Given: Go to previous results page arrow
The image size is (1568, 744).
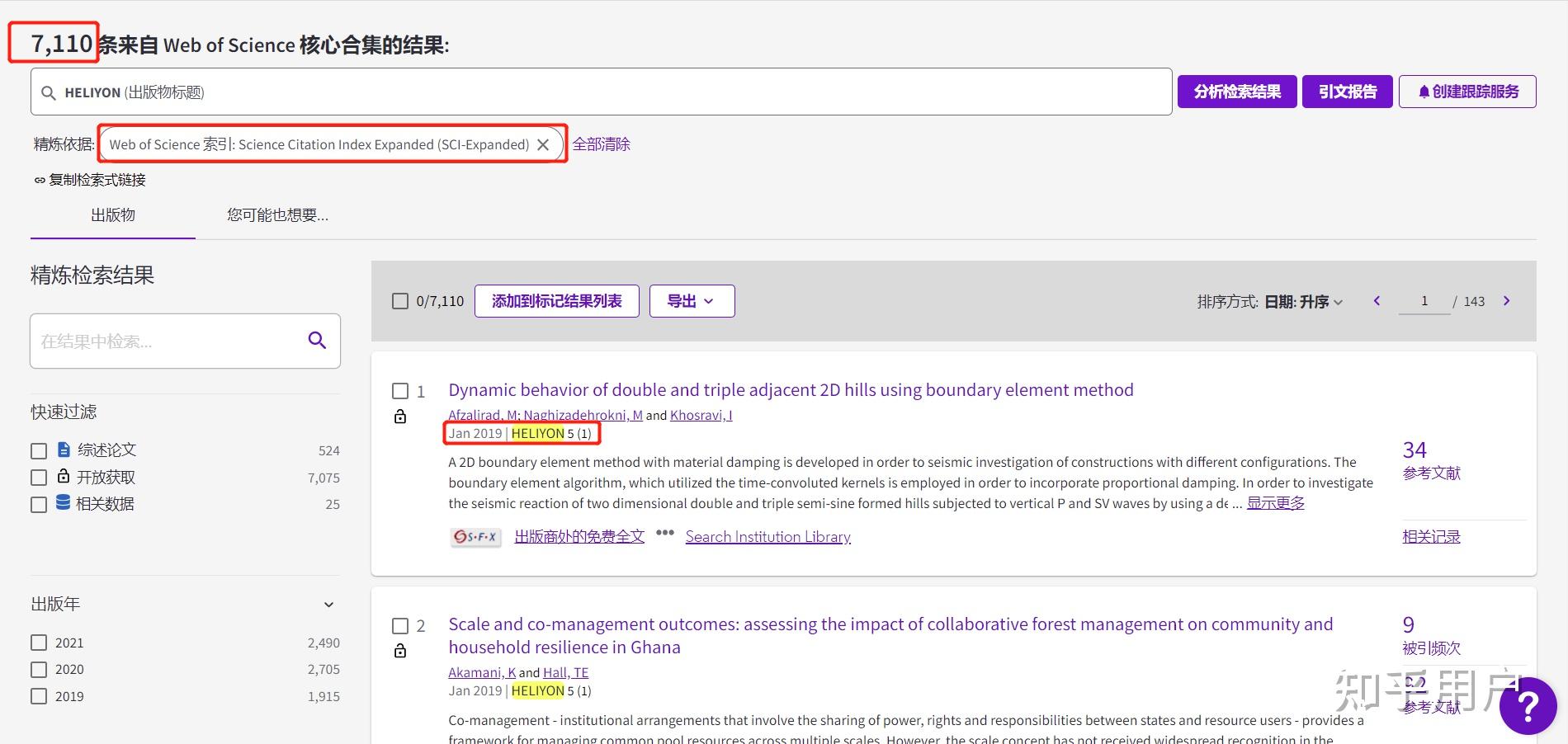Looking at the screenshot, I should pyautogui.click(x=1377, y=301).
